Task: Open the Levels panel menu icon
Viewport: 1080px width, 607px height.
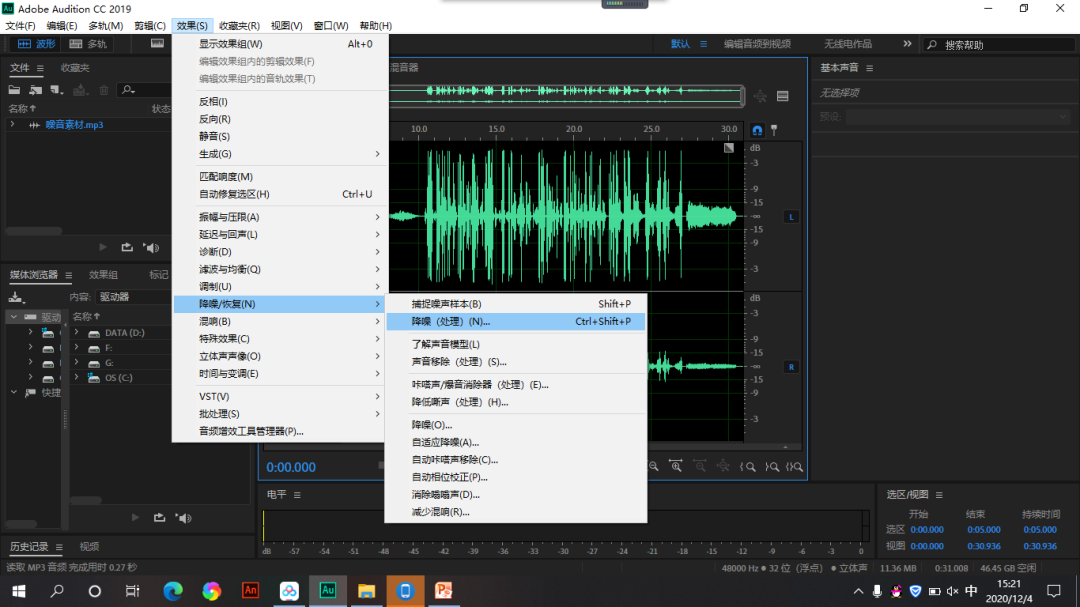Action: click(x=297, y=495)
